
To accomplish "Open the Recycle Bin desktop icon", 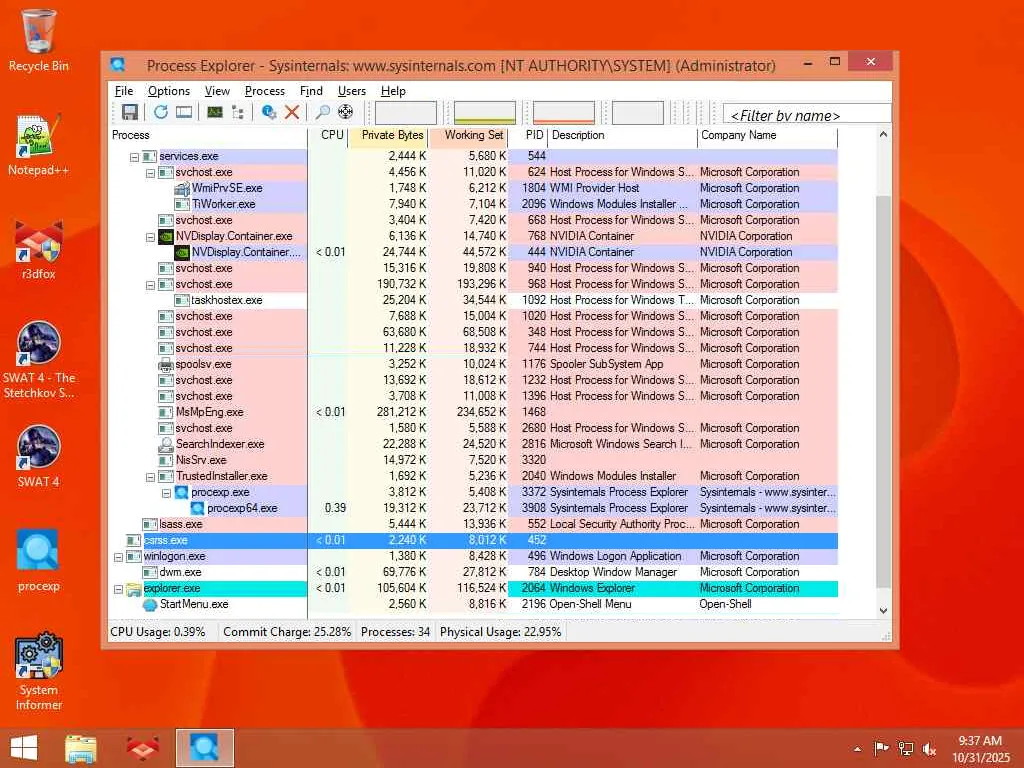I will coord(39,40).
